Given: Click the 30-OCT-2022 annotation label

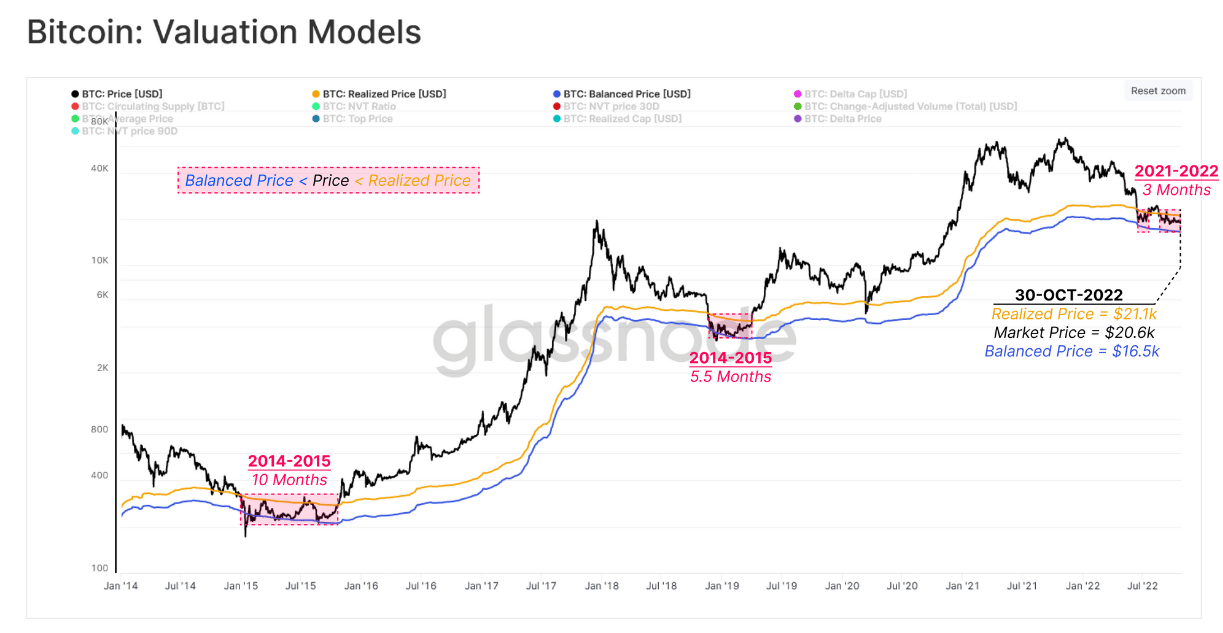Looking at the screenshot, I should [1071, 296].
